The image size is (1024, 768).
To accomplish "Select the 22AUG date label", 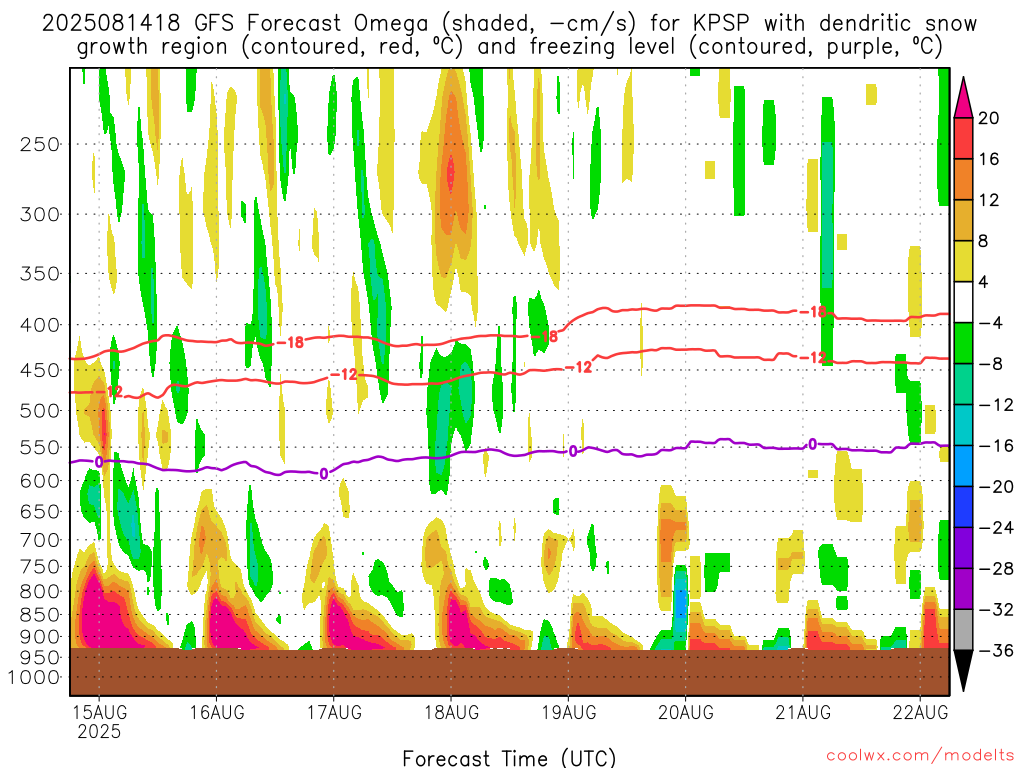I will click(x=920, y=712).
